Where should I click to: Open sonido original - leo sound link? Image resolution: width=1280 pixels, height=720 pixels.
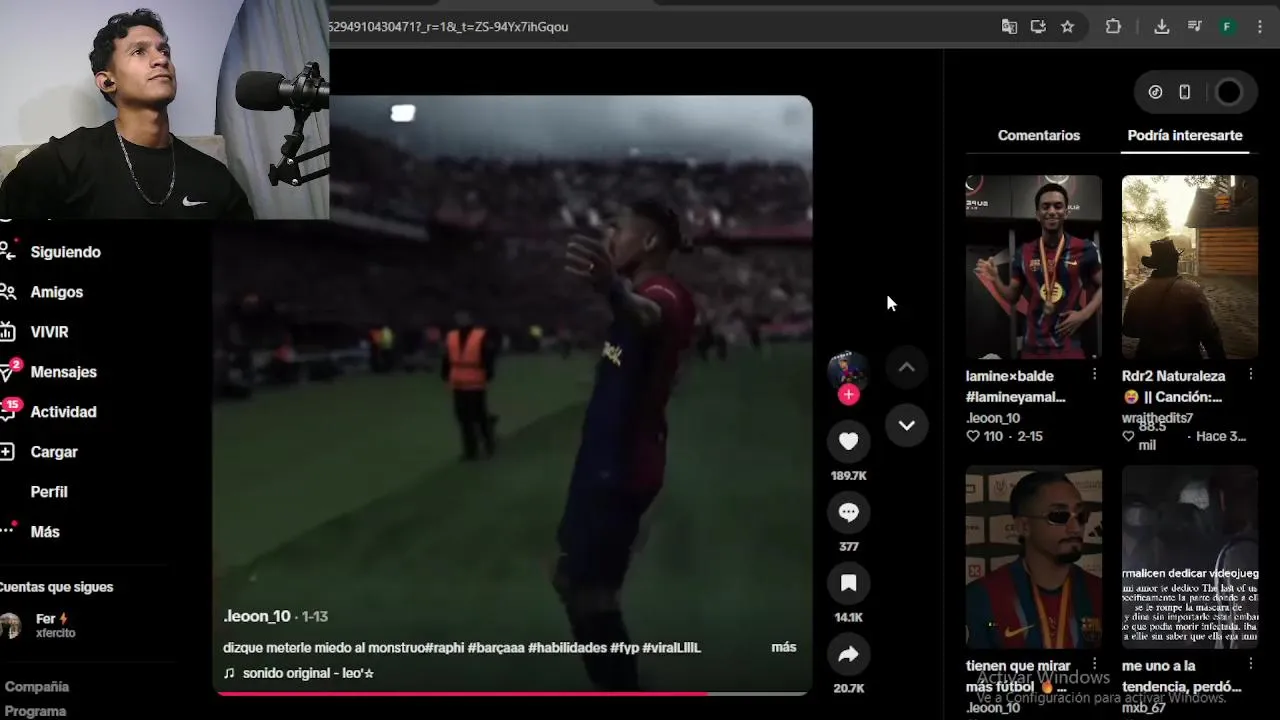tap(308, 673)
